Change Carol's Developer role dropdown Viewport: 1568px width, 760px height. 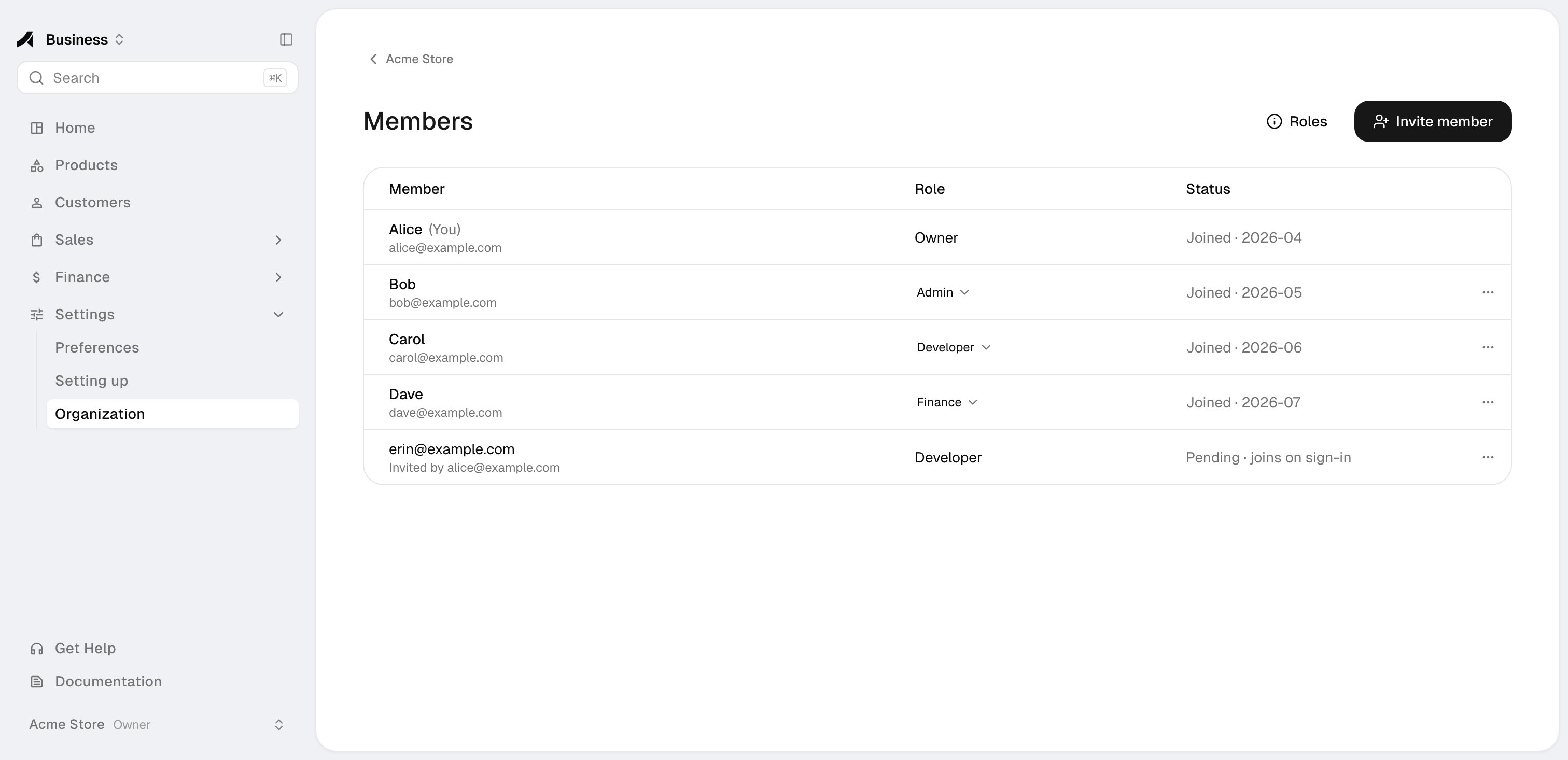[953, 347]
